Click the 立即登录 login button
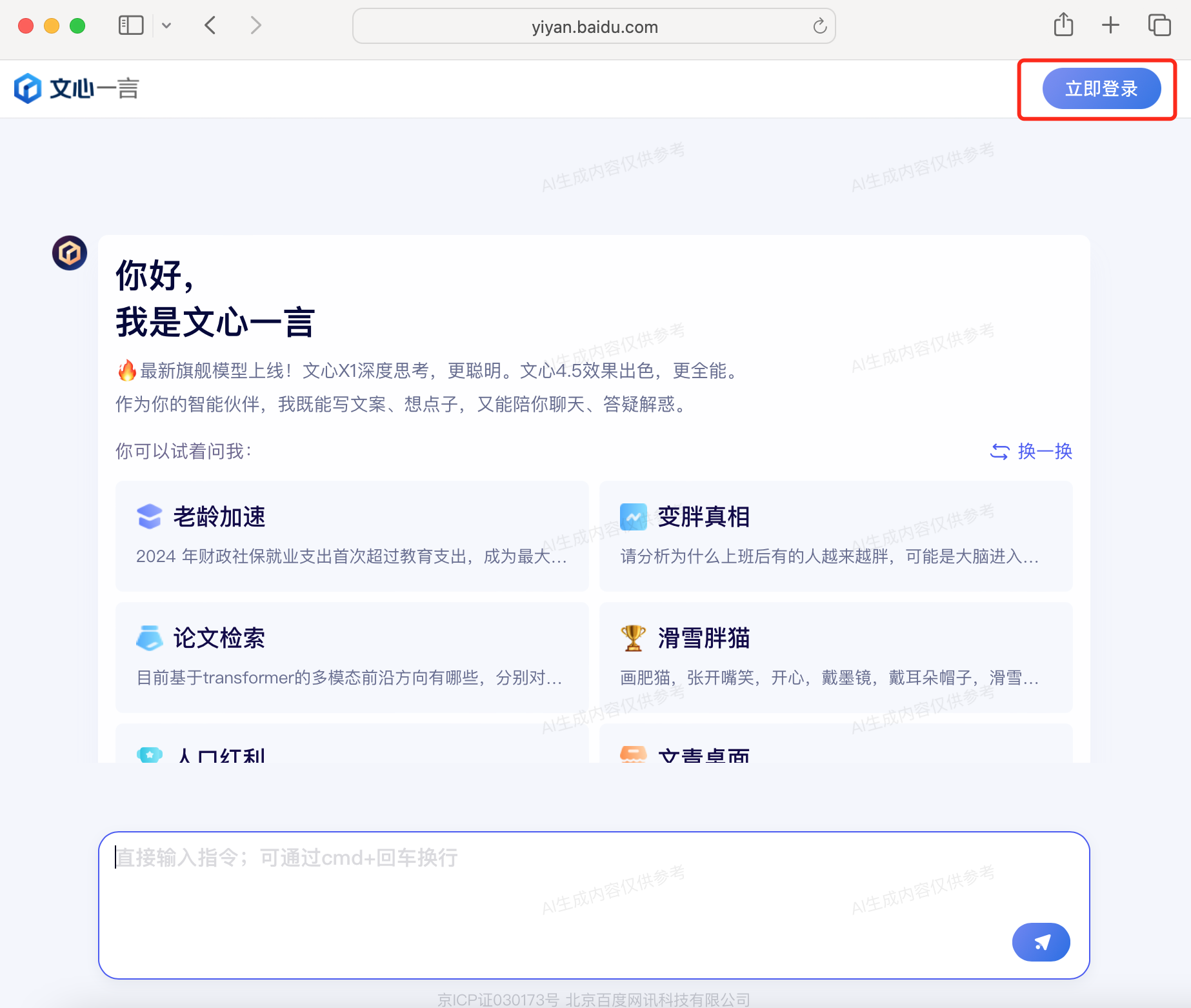The height and width of the screenshot is (1008, 1191). 1101,88
